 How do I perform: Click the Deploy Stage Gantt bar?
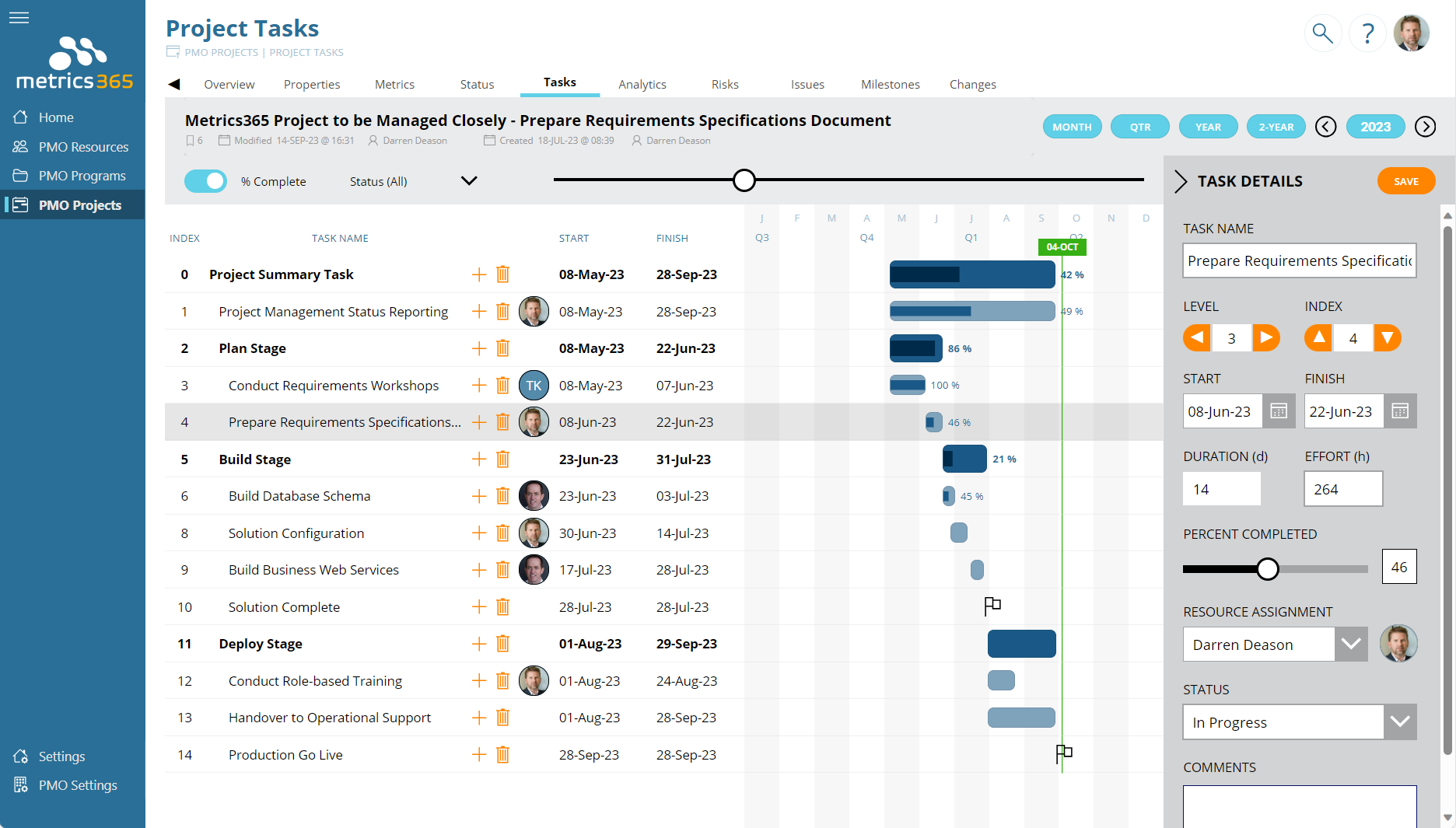pyautogui.click(x=1021, y=644)
